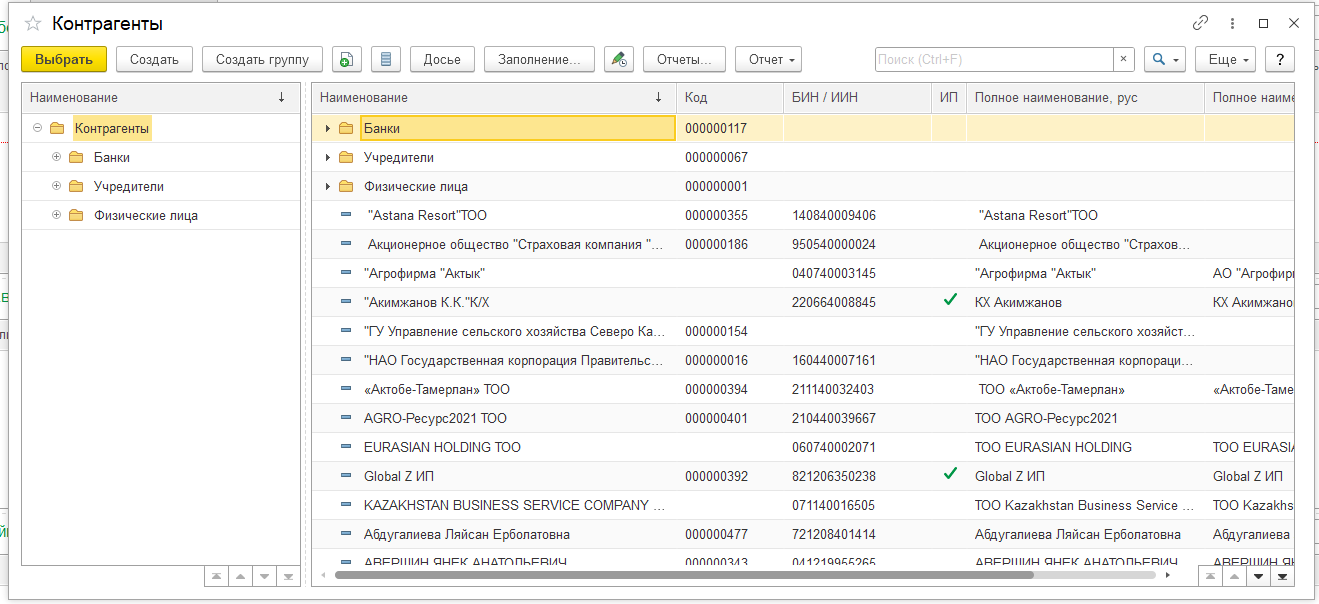Jump to list start in right panel

pyautogui.click(x=1210, y=576)
